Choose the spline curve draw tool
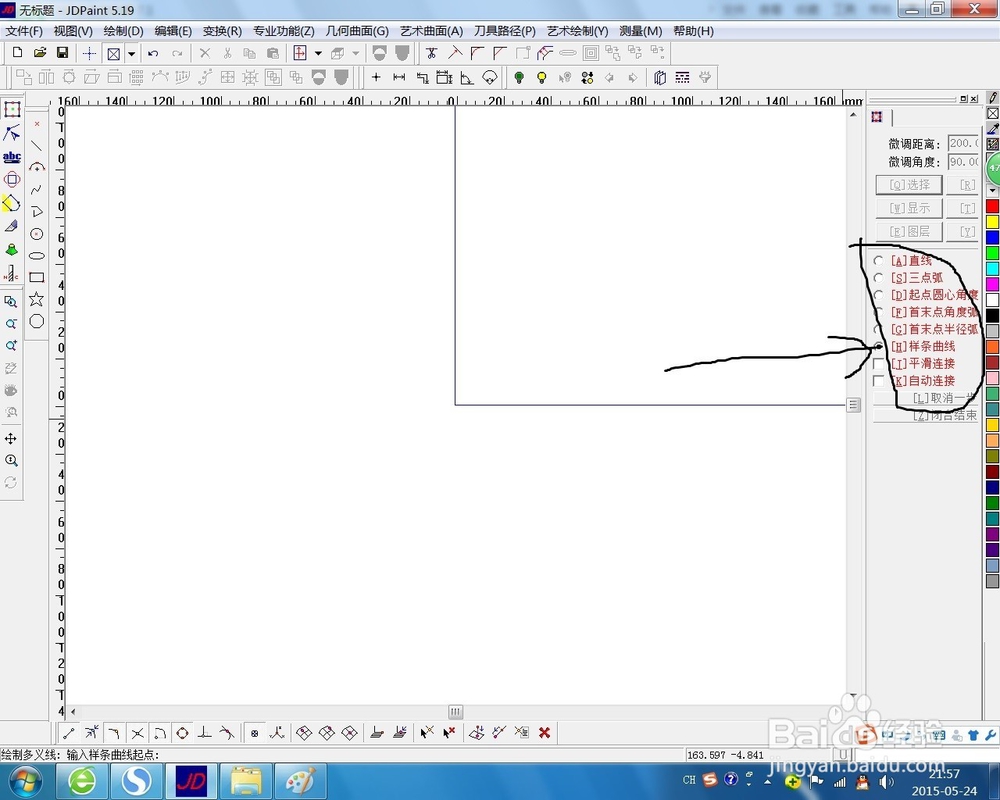The width and height of the screenshot is (1000, 800). 36,190
